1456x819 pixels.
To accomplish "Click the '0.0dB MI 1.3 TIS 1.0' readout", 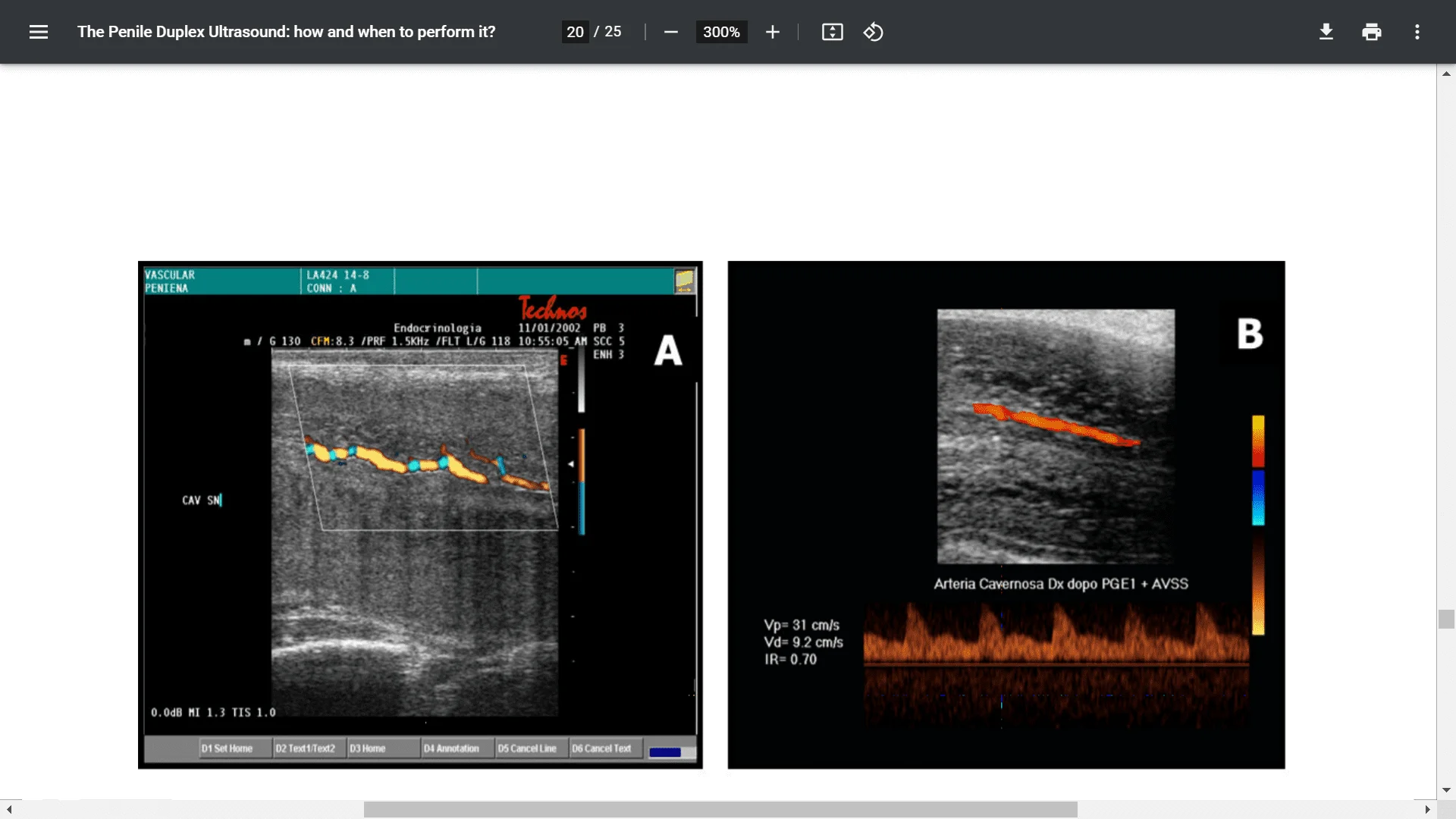I will tap(213, 712).
